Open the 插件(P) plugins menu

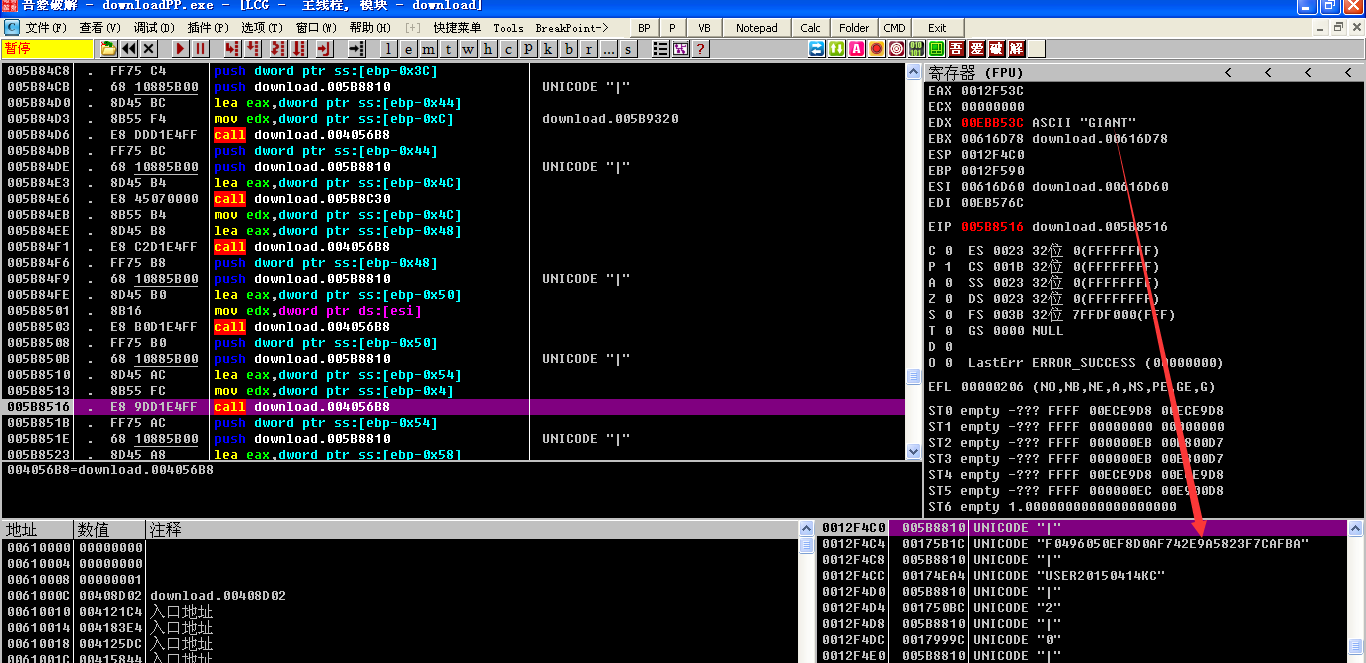207,28
